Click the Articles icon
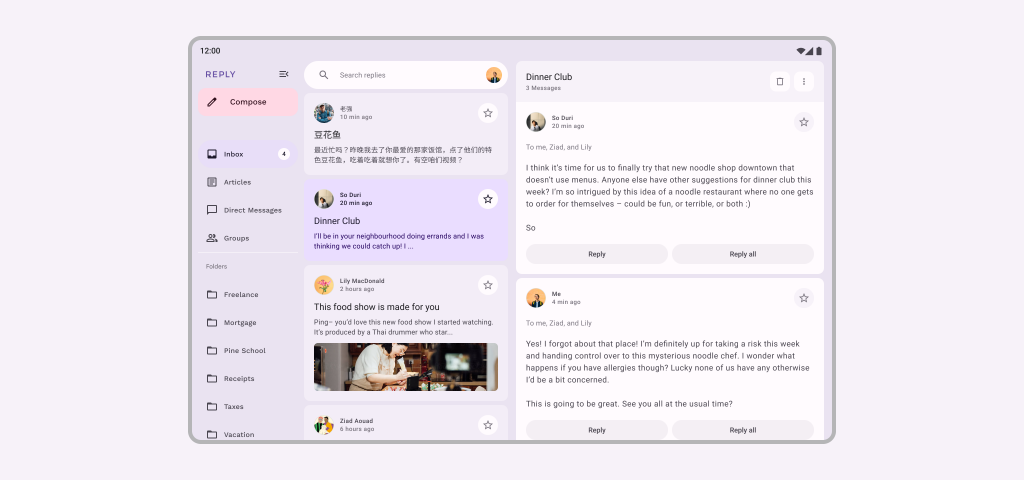 click(212, 182)
